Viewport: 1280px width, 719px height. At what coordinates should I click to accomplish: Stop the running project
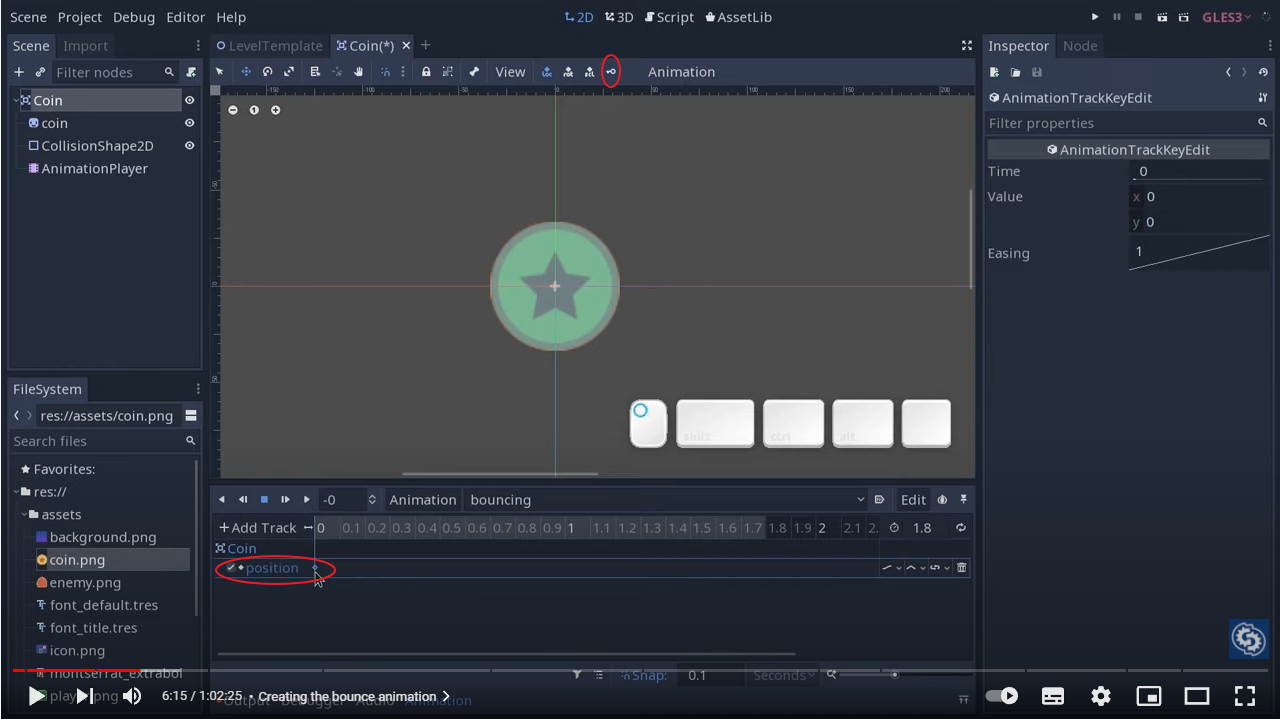coord(1138,17)
